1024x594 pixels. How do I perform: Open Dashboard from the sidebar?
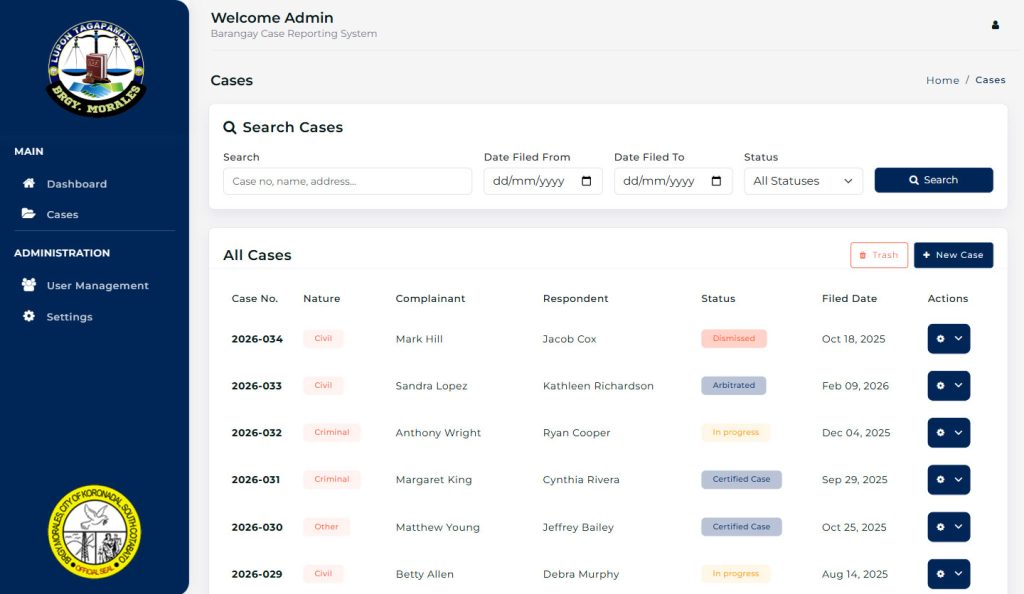(x=76, y=184)
